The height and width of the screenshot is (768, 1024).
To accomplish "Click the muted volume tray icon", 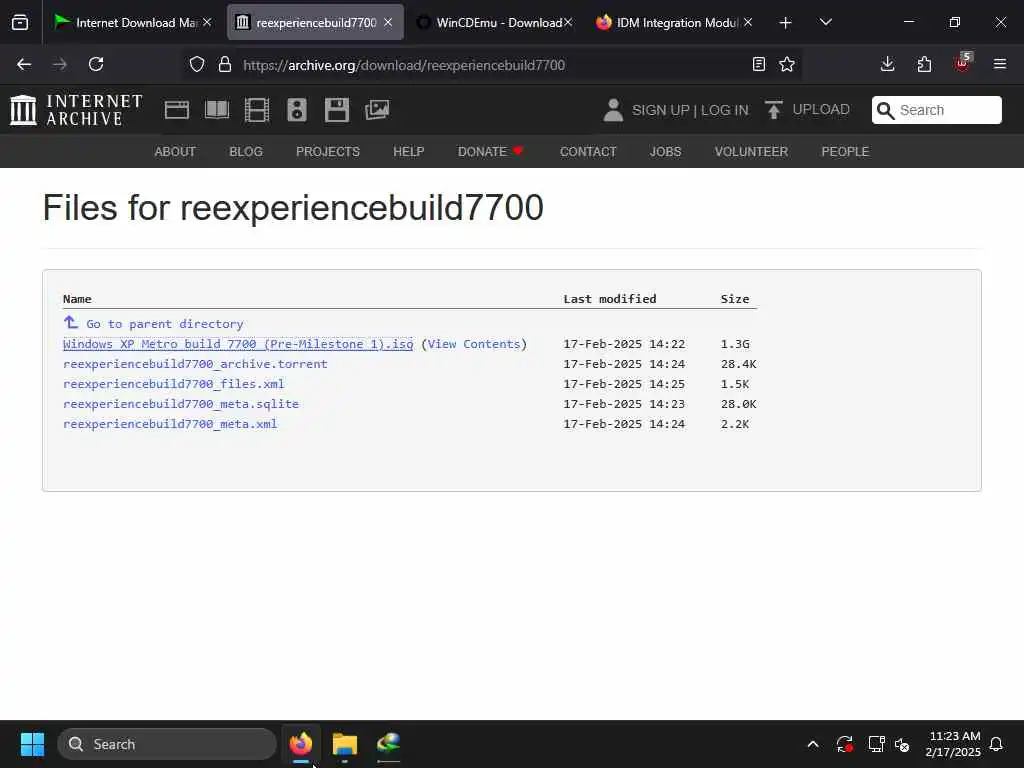I will 902,744.
